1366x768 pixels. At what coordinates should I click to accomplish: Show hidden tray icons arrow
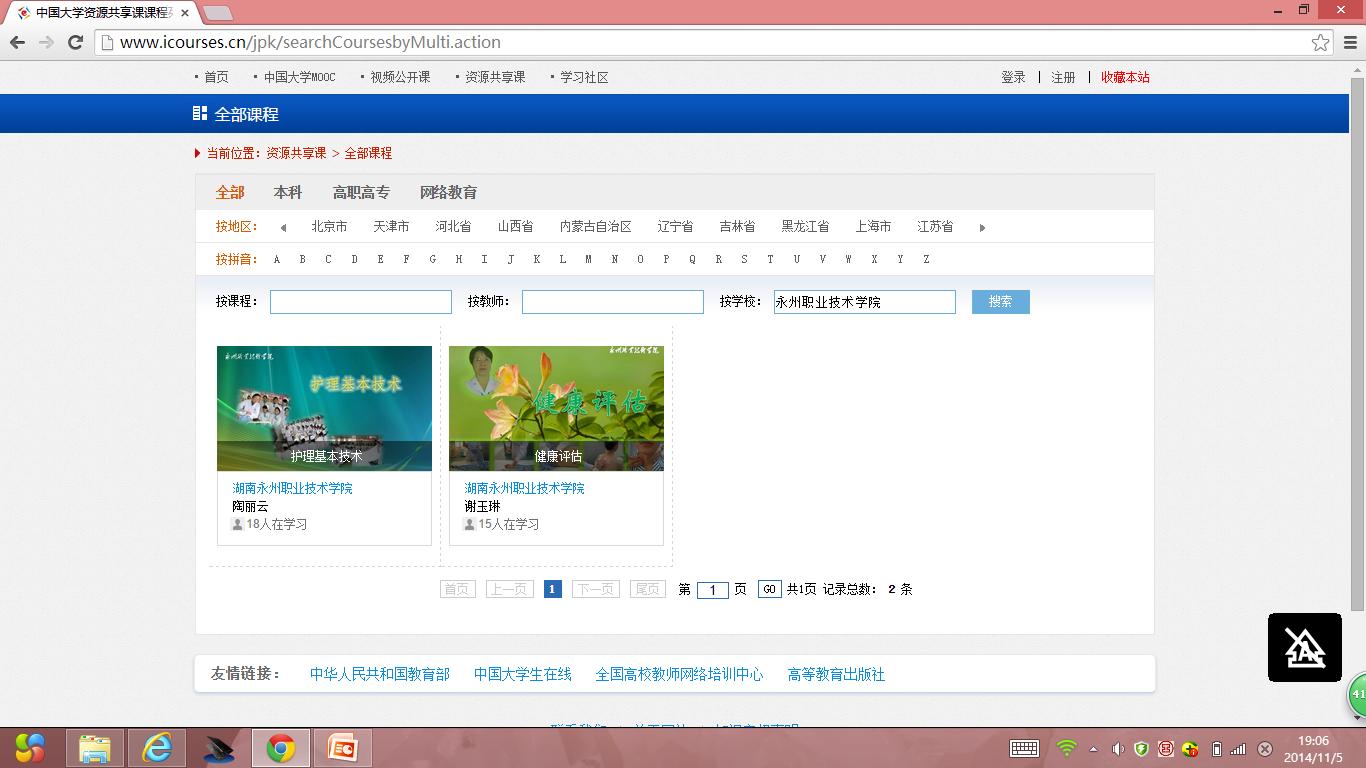click(x=1093, y=749)
